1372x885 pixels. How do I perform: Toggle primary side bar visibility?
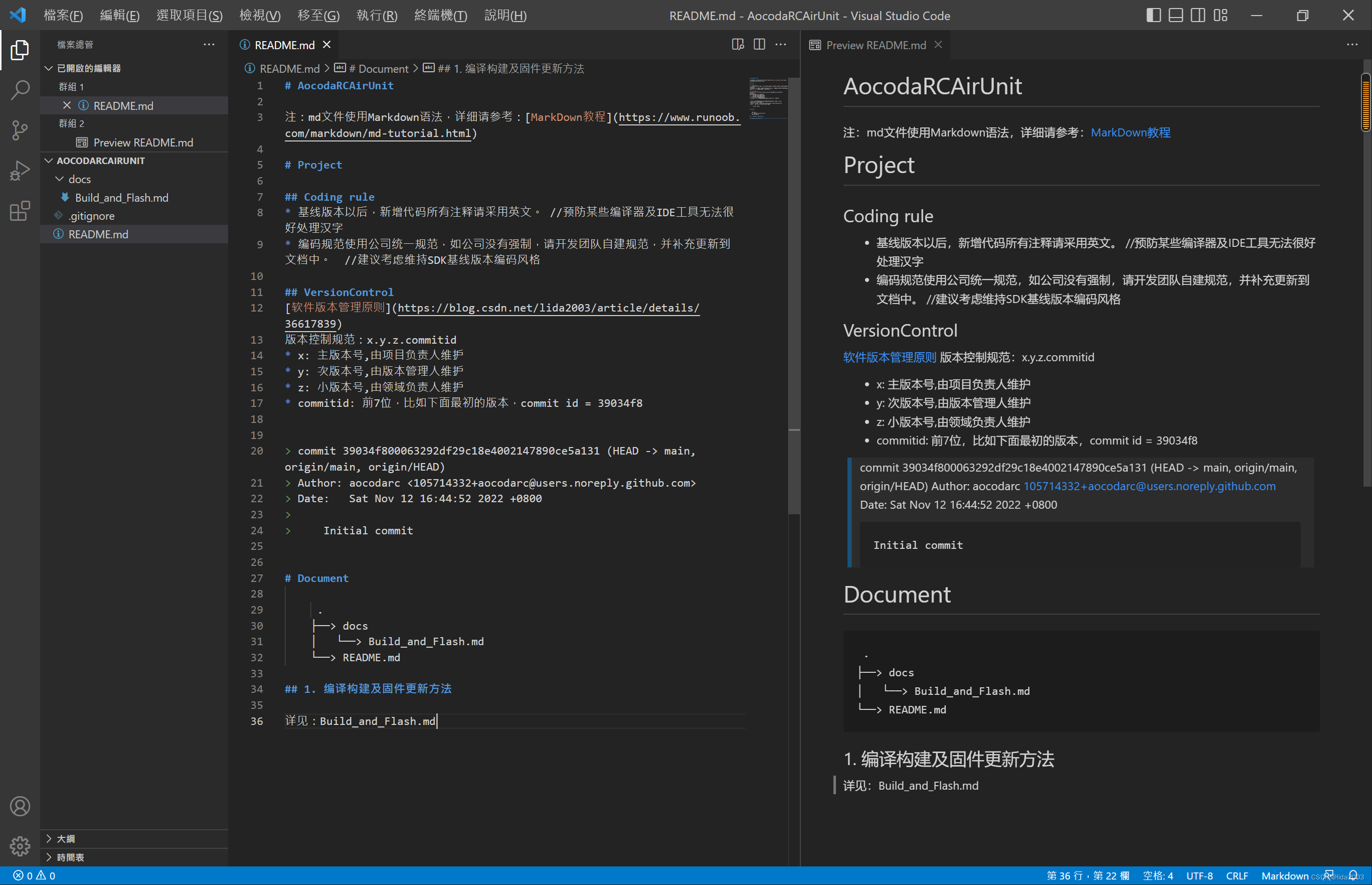click(x=1153, y=16)
